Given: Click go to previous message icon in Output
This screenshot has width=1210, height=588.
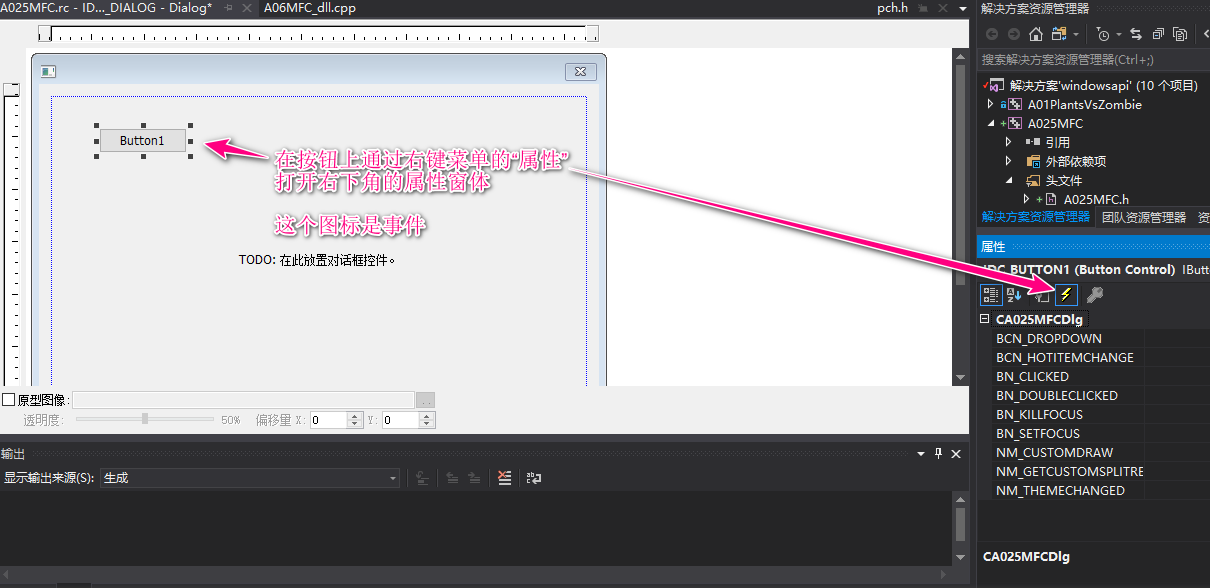Looking at the screenshot, I should click(x=452, y=478).
